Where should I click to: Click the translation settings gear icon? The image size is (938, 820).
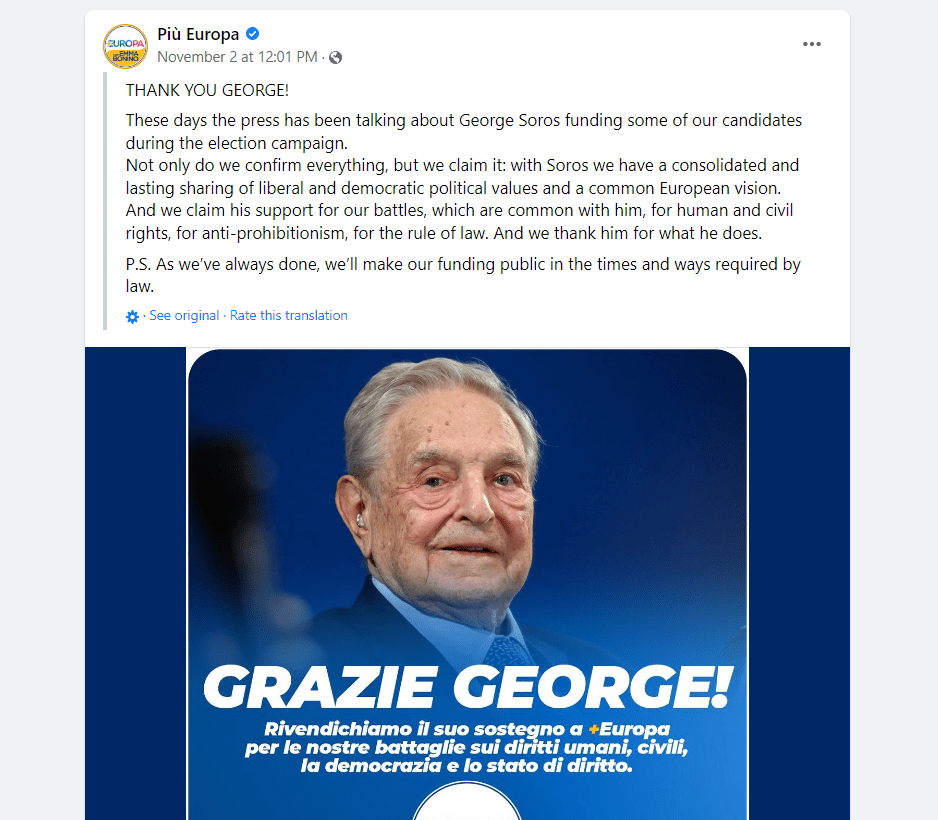(x=133, y=316)
